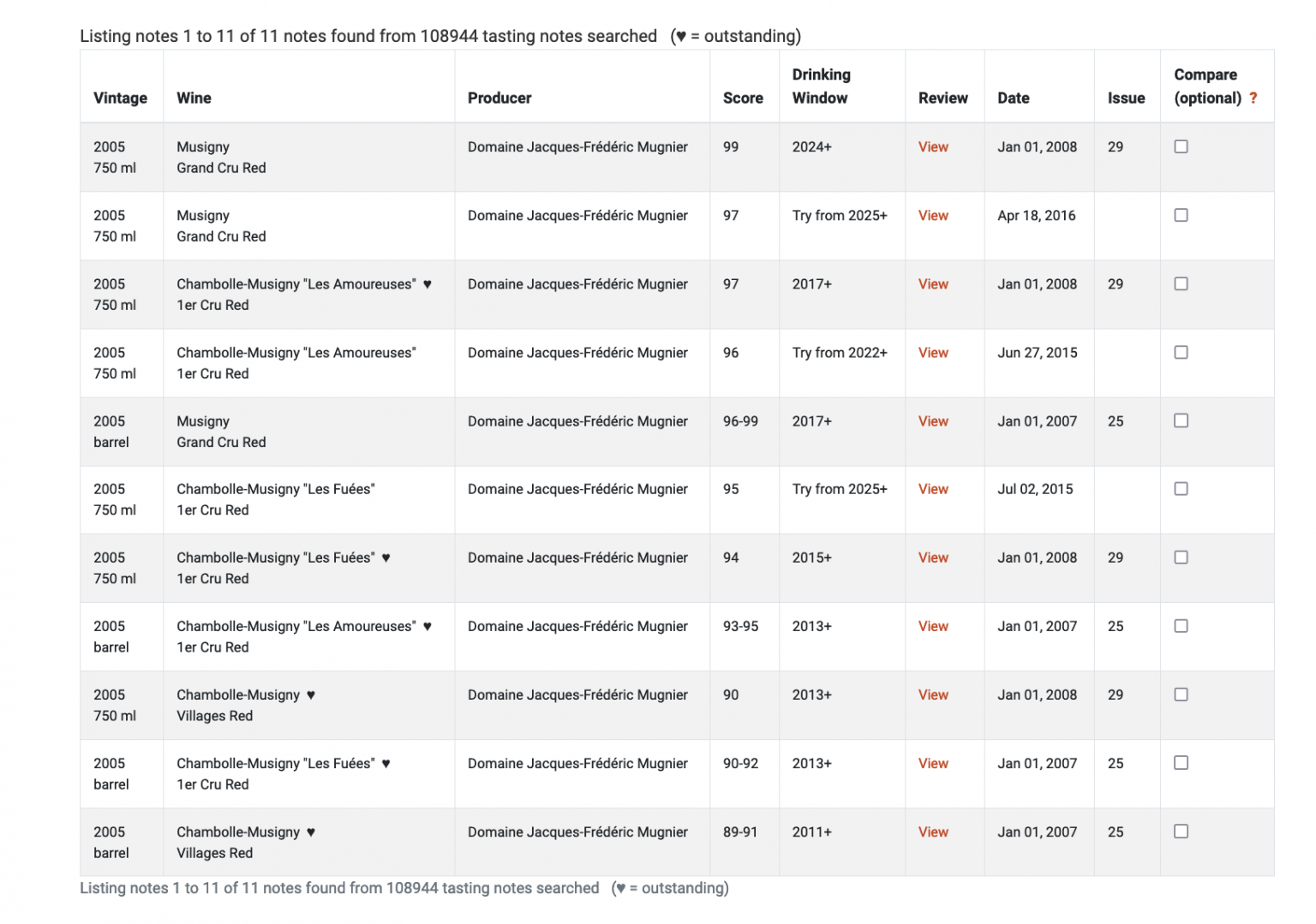Open View link for Les Fuées 90-92 barrel
This screenshot has width=1316, height=924.
tap(933, 764)
